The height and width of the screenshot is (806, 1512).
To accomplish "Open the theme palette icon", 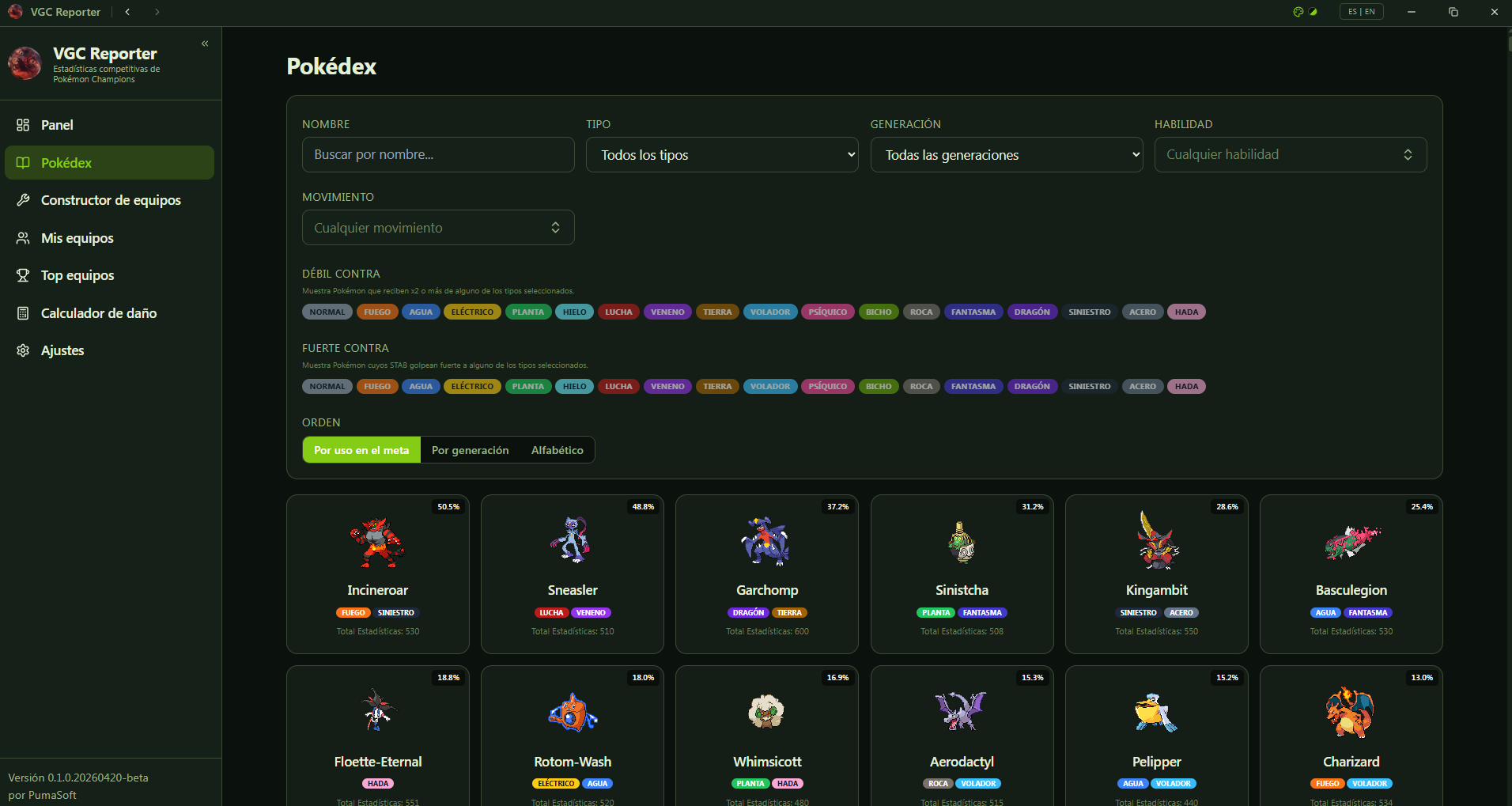I will click(x=1298, y=12).
